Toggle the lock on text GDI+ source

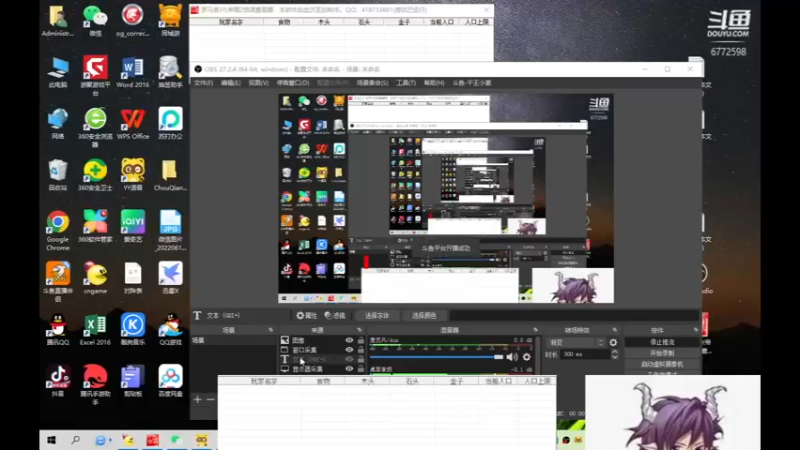click(x=361, y=359)
